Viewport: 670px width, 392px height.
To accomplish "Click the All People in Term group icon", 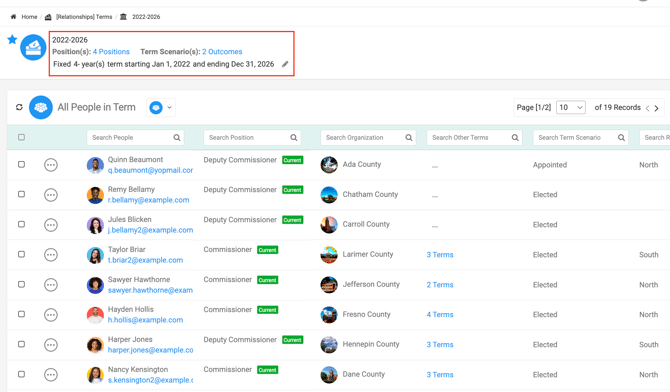I will [41, 107].
